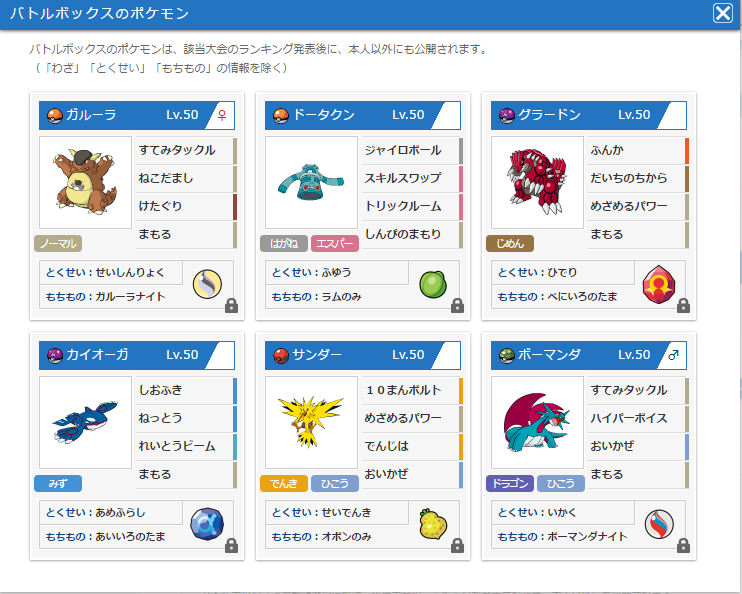Select the move ハイパーボイス

point(638,418)
